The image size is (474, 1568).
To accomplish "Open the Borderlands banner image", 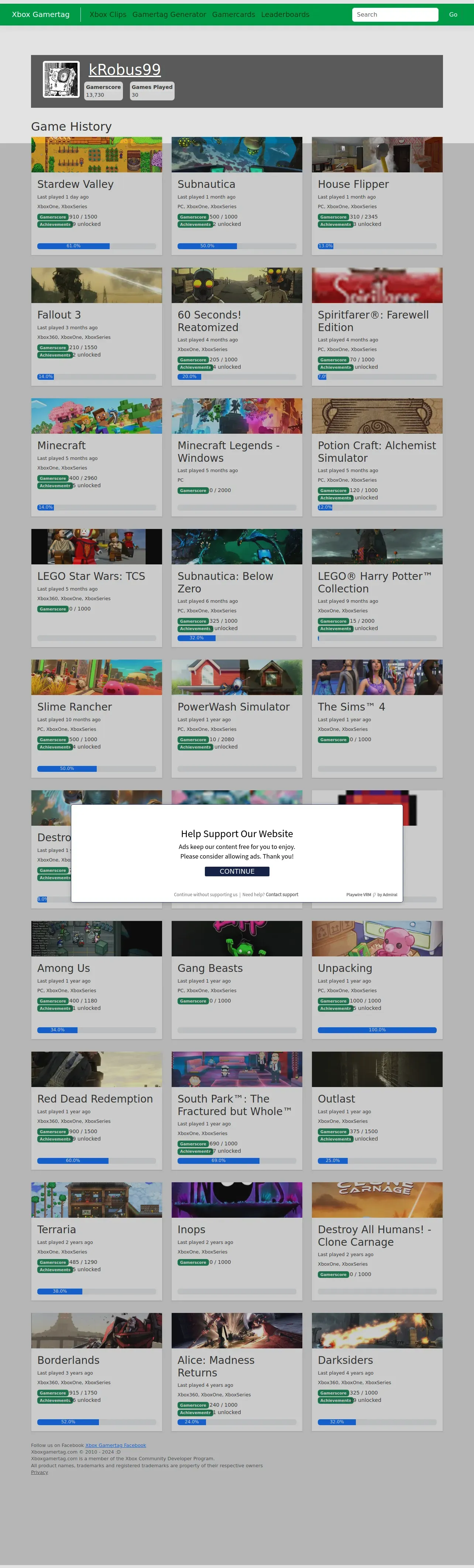I will (97, 1331).
